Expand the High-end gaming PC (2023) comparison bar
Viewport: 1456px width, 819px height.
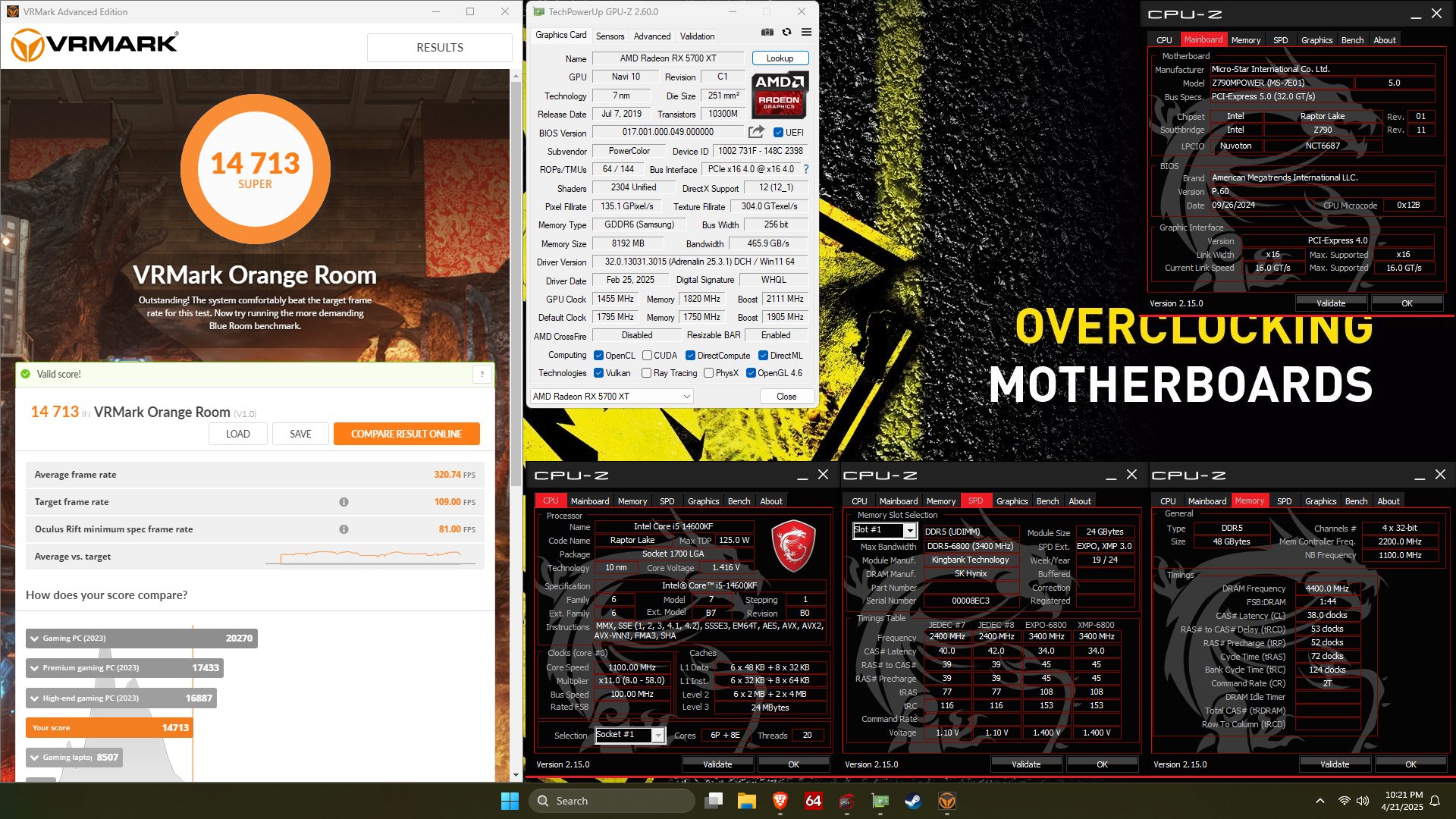coord(121,698)
